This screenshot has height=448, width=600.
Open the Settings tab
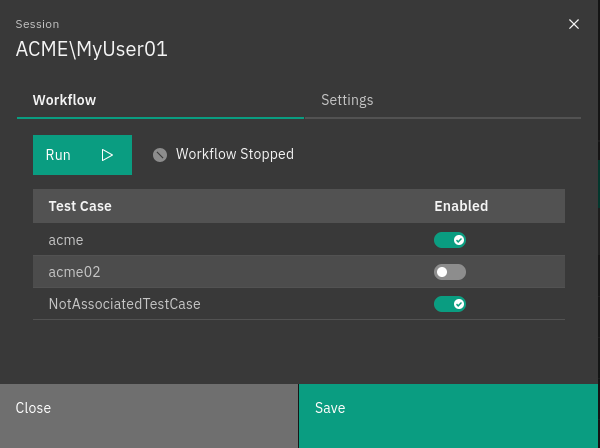click(347, 100)
